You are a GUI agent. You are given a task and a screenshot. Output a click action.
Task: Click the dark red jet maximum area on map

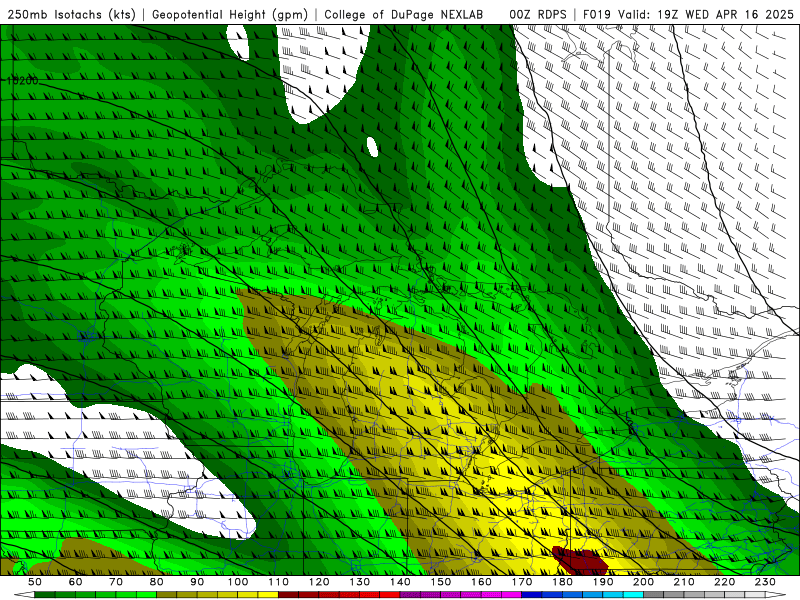[x=581, y=560]
